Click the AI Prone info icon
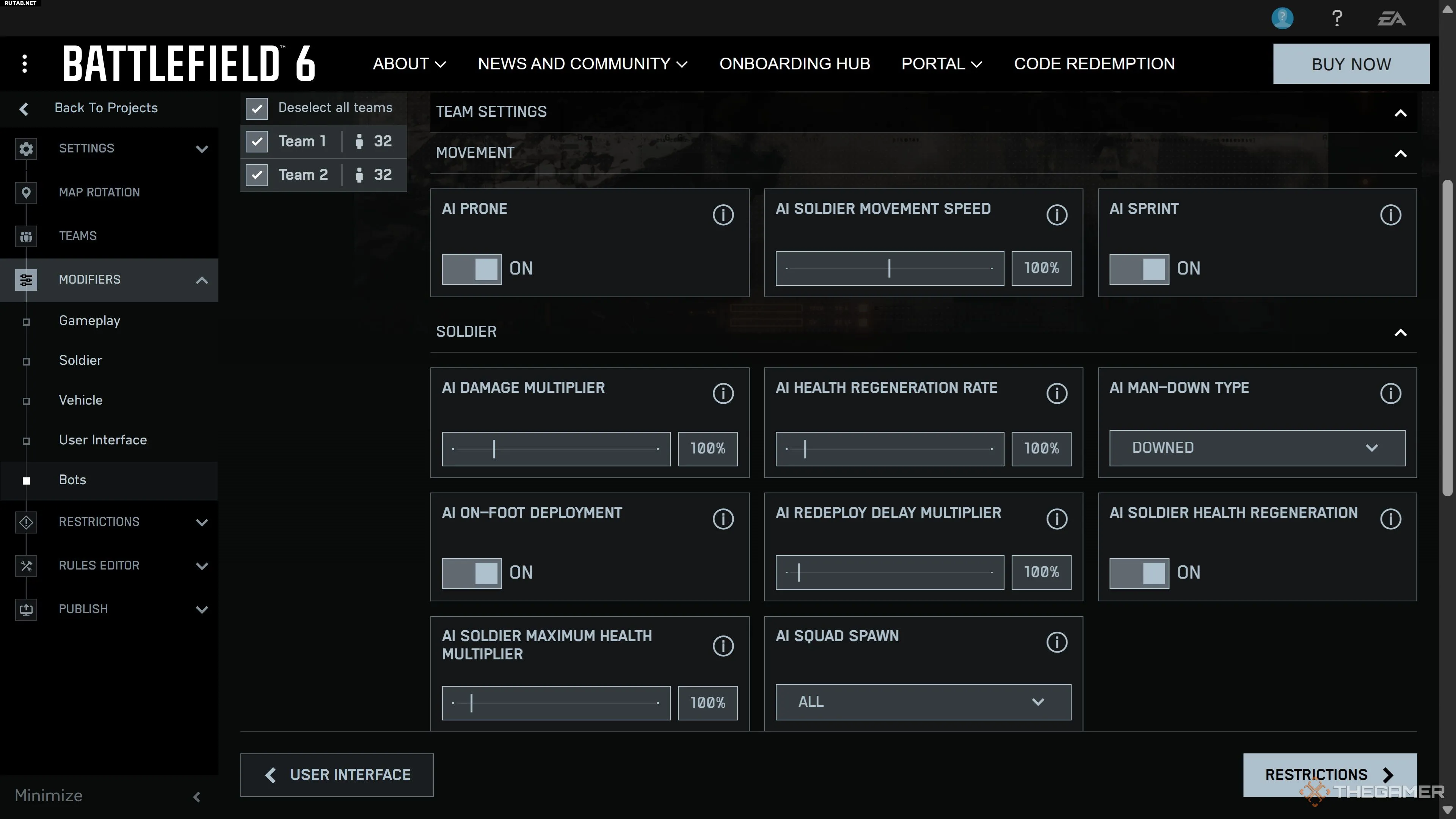1456x819 pixels. [x=723, y=215]
